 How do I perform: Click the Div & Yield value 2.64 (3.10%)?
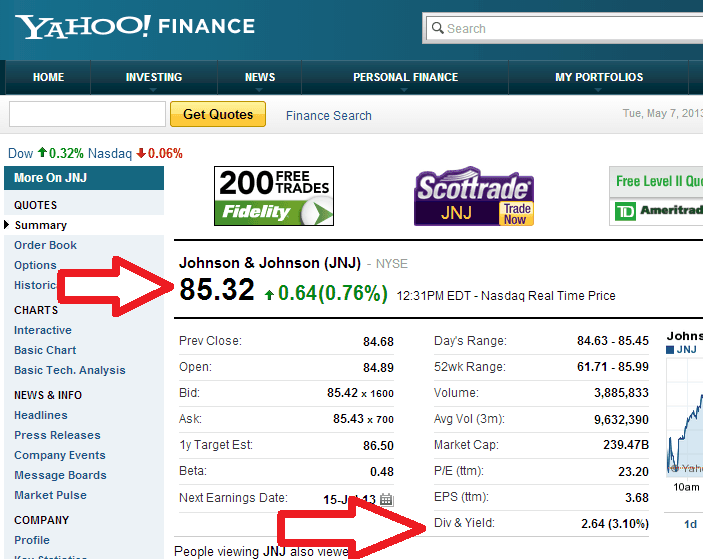point(615,524)
